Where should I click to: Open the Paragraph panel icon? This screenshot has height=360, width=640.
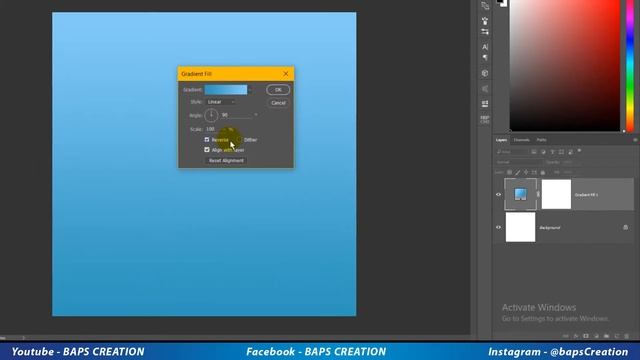(485, 58)
